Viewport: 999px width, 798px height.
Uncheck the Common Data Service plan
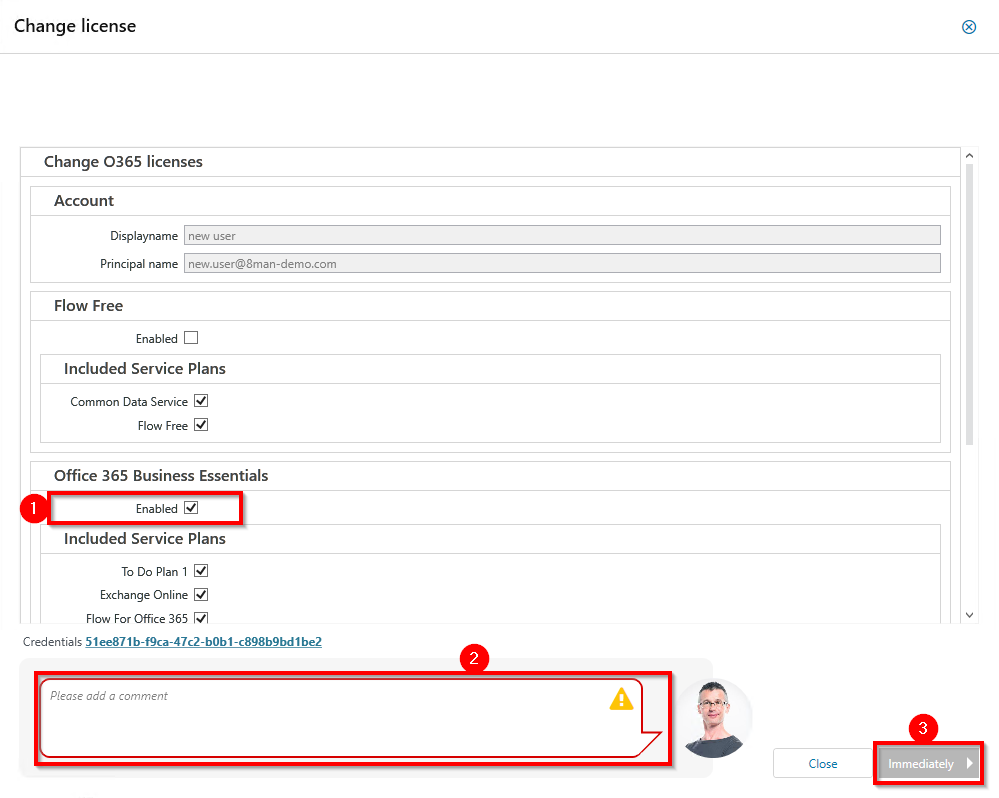pyautogui.click(x=201, y=401)
